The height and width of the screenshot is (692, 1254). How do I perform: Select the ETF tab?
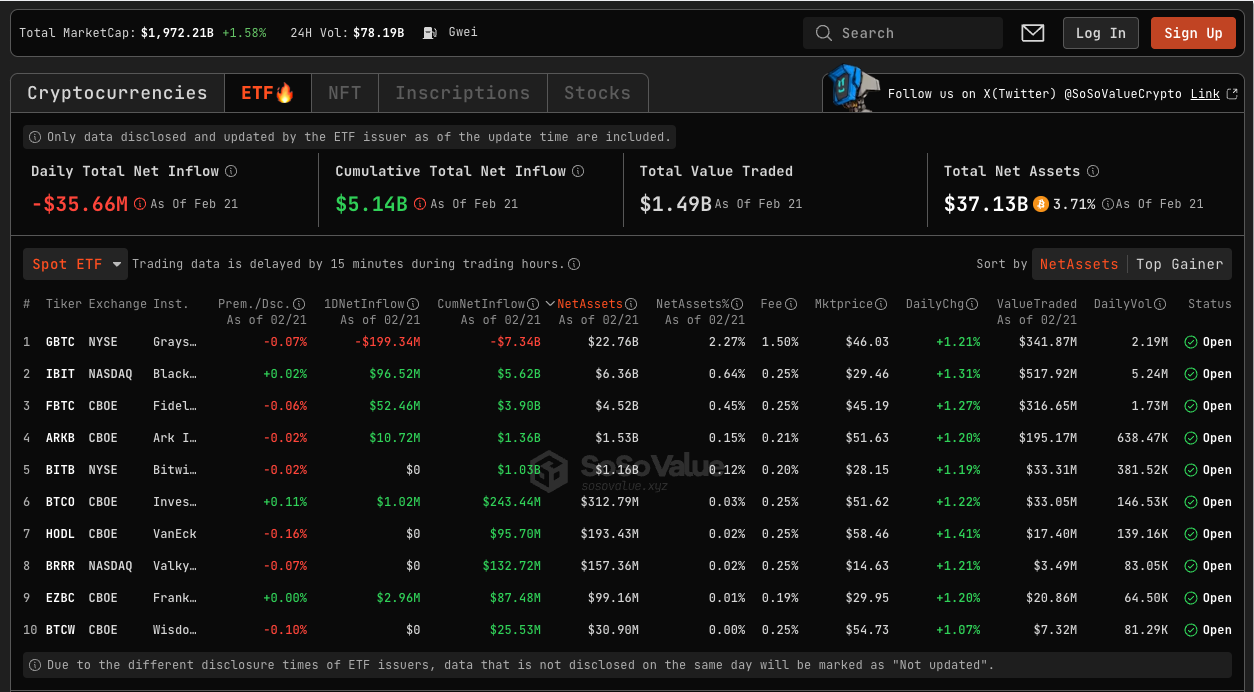click(267, 93)
